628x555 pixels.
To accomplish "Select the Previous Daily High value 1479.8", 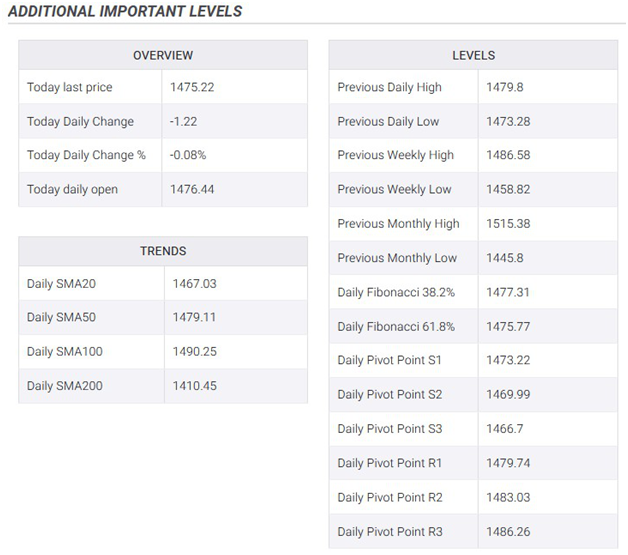I will tap(505, 87).
